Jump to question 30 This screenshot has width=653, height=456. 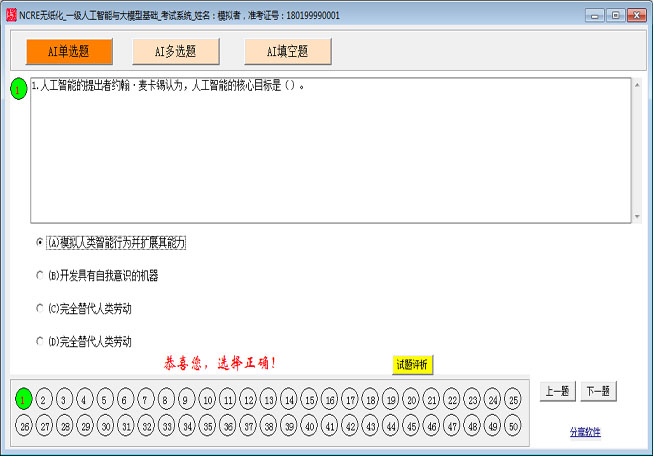(x=105, y=426)
